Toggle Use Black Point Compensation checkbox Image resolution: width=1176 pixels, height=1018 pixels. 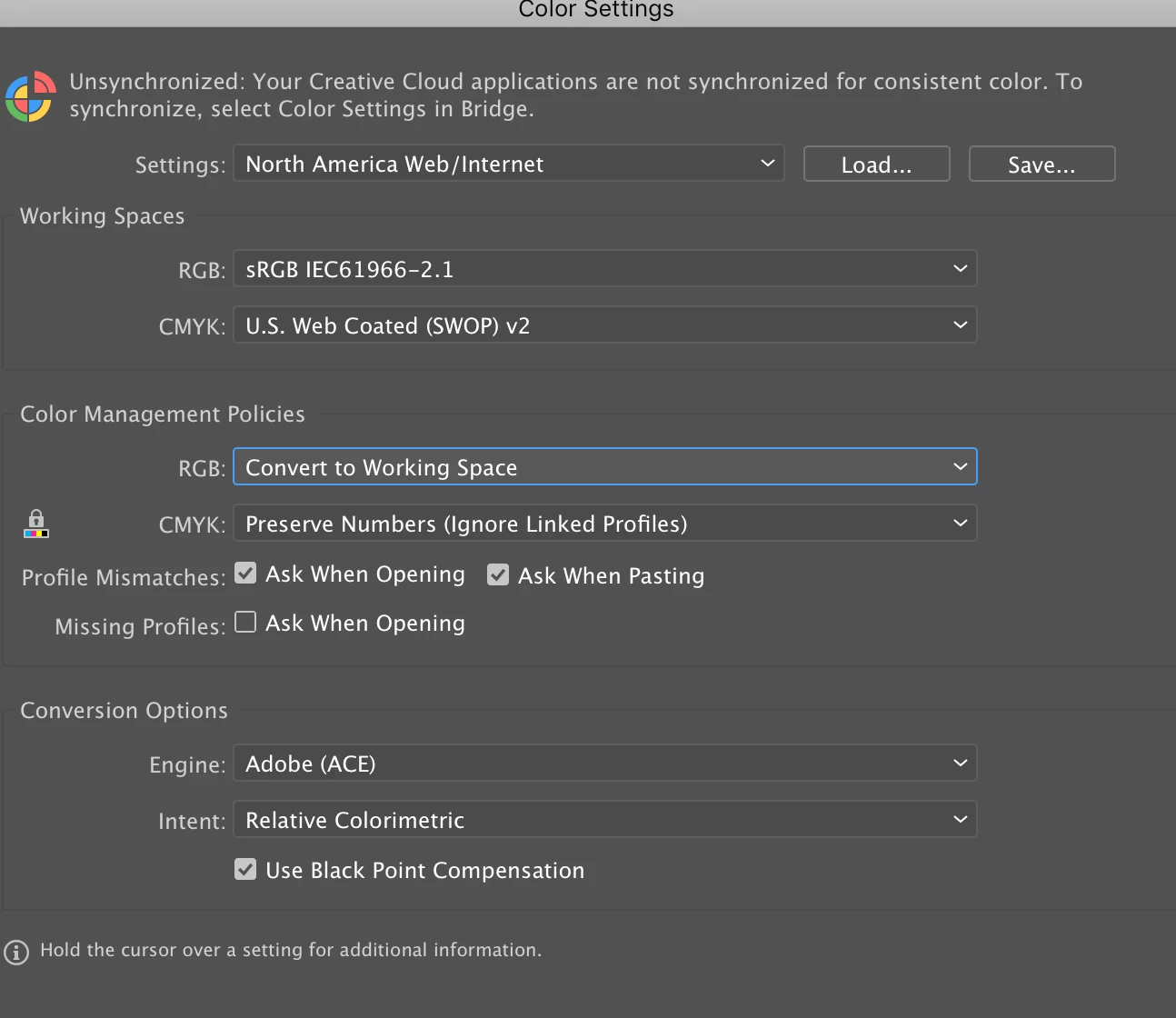point(245,869)
